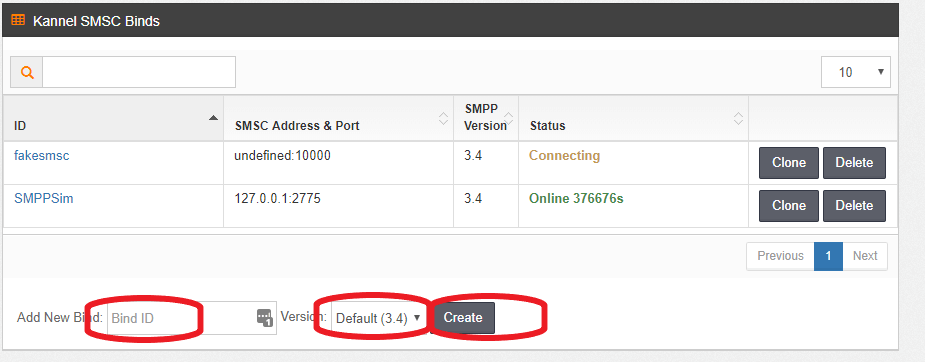Clone the SMPPSim bind
This screenshot has width=925, height=362.
point(789,206)
